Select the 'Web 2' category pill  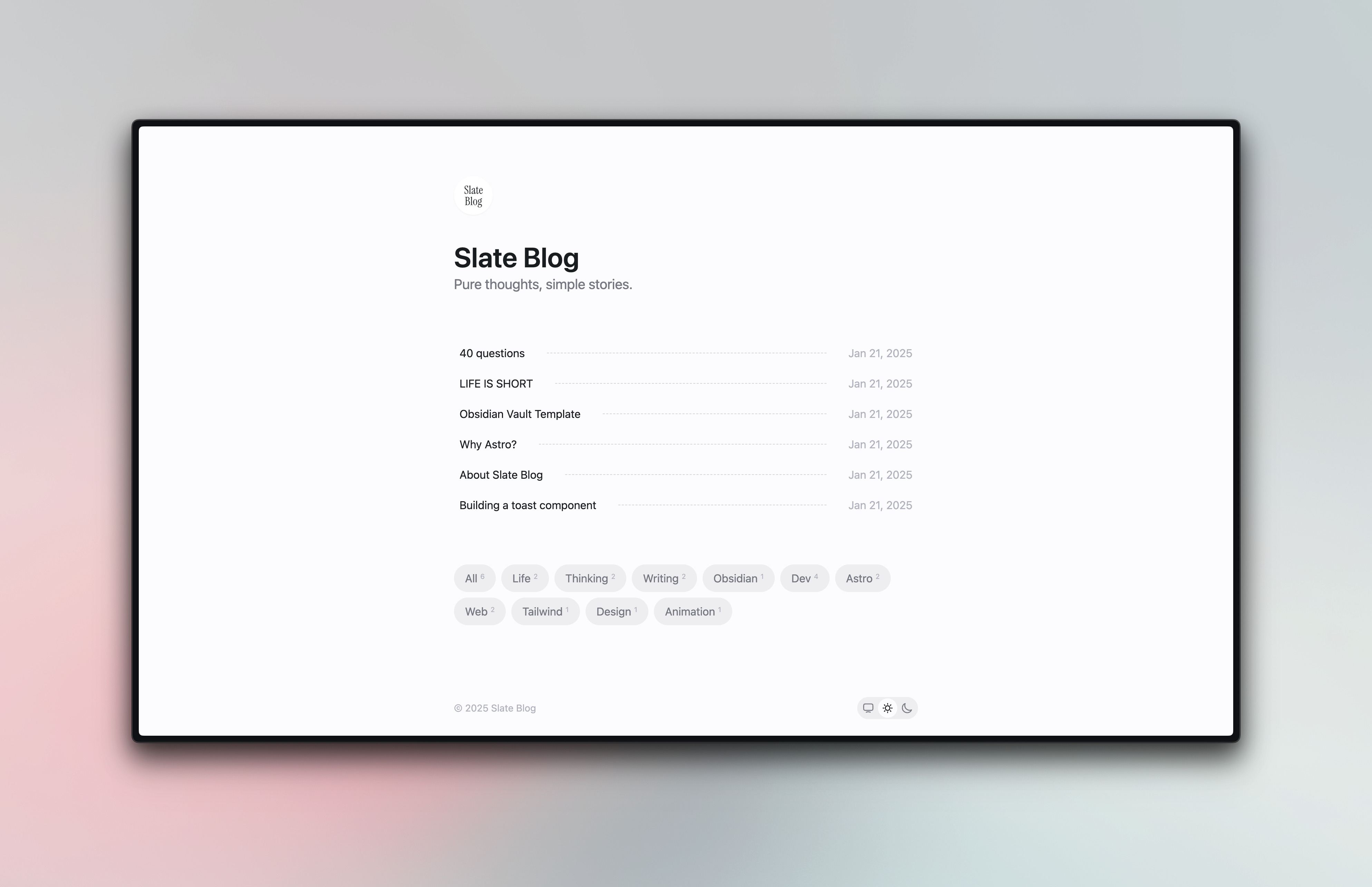click(479, 611)
